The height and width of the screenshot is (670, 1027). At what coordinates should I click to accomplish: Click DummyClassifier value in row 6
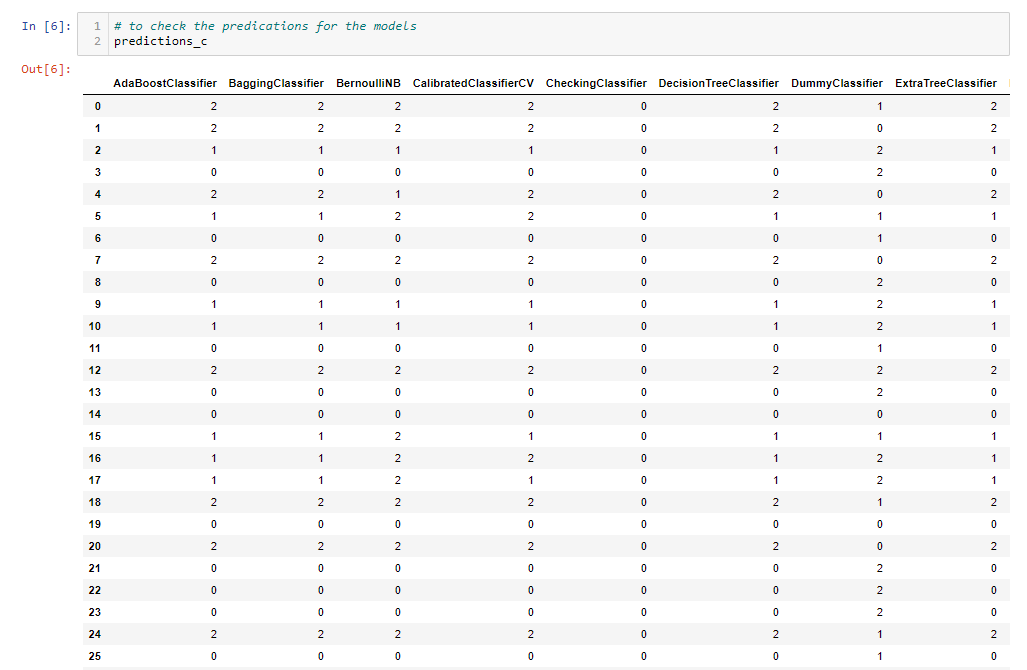[x=880, y=238]
